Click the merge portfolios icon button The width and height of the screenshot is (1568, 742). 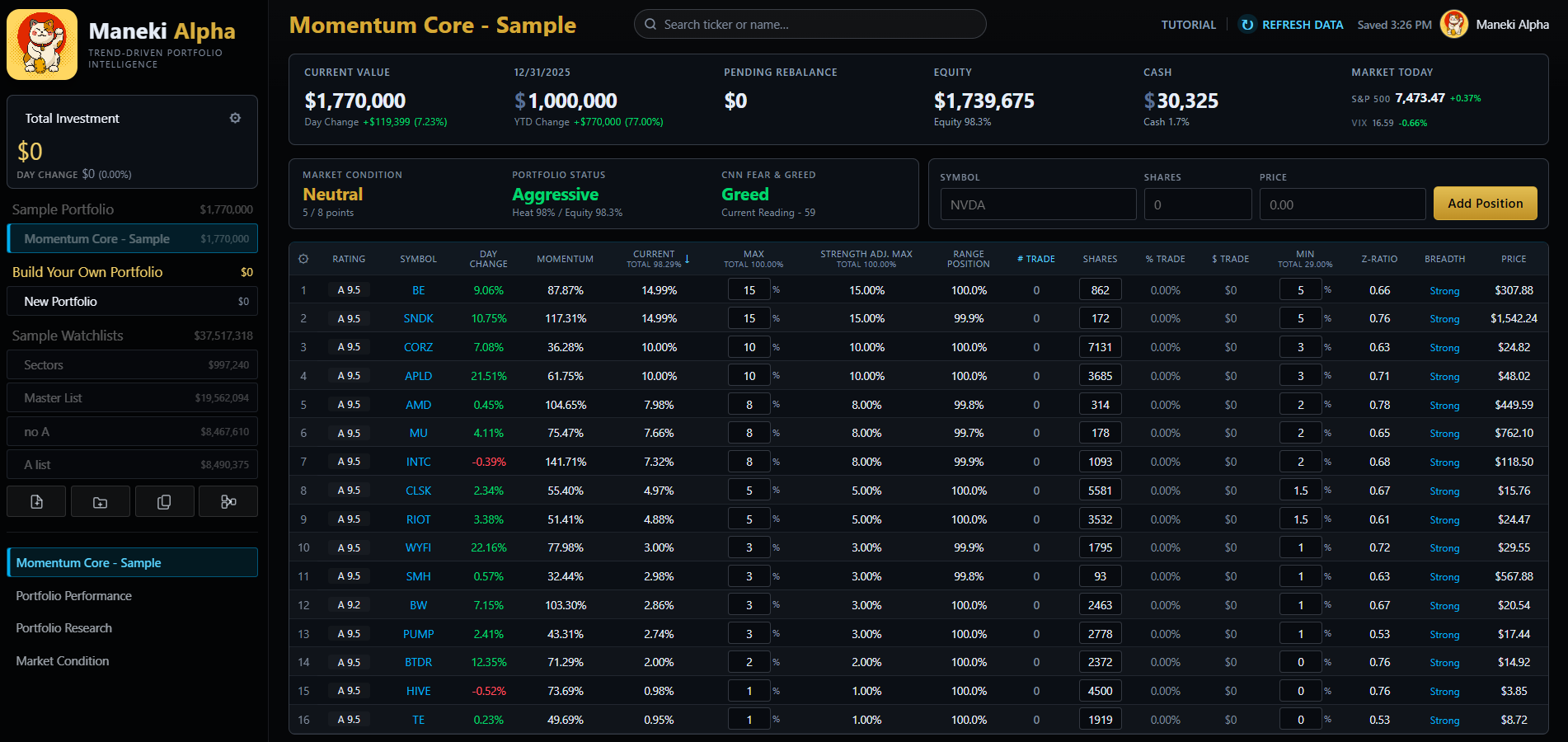coord(228,501)
